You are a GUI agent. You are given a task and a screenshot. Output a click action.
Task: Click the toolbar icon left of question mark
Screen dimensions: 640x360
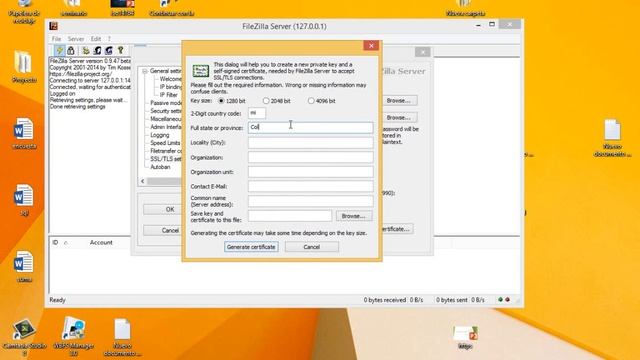pos(109,50)
